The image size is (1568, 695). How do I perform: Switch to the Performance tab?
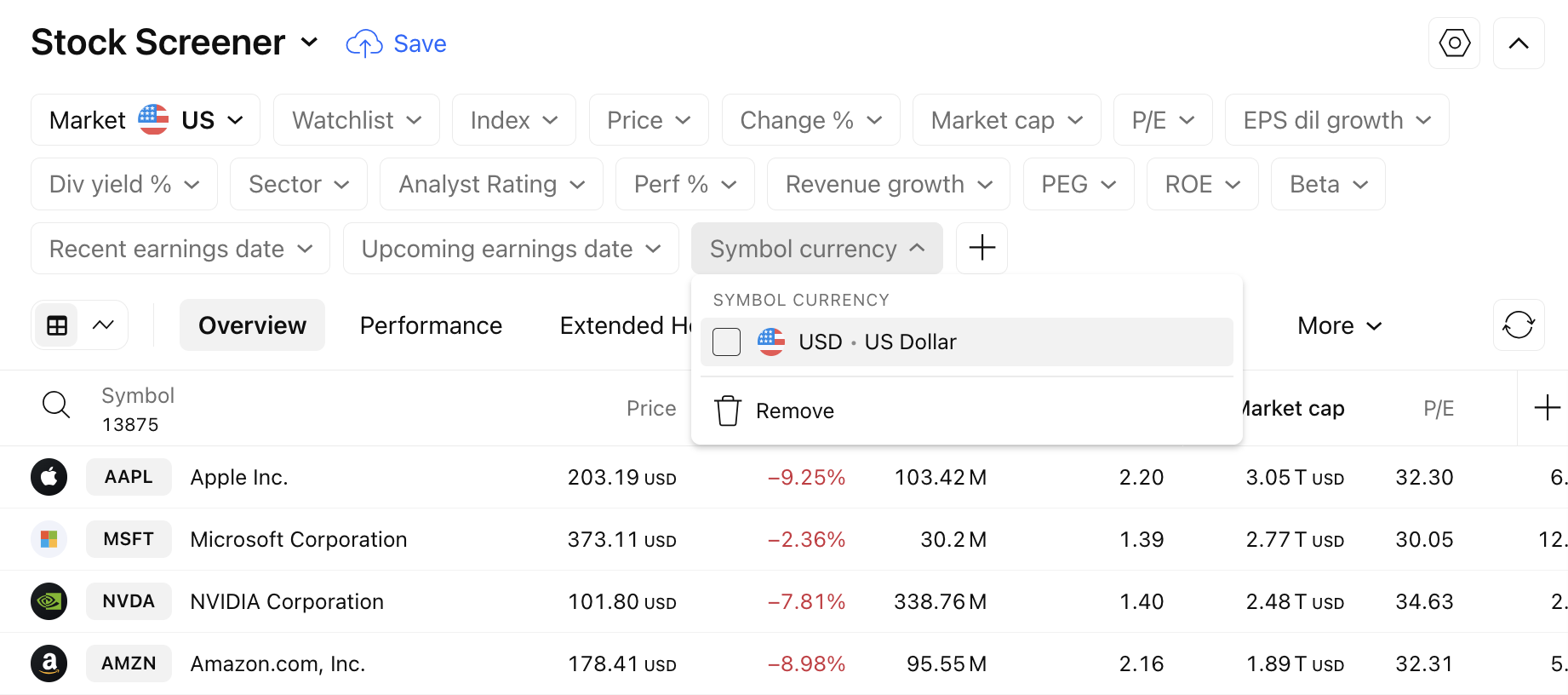coord(431,325)
